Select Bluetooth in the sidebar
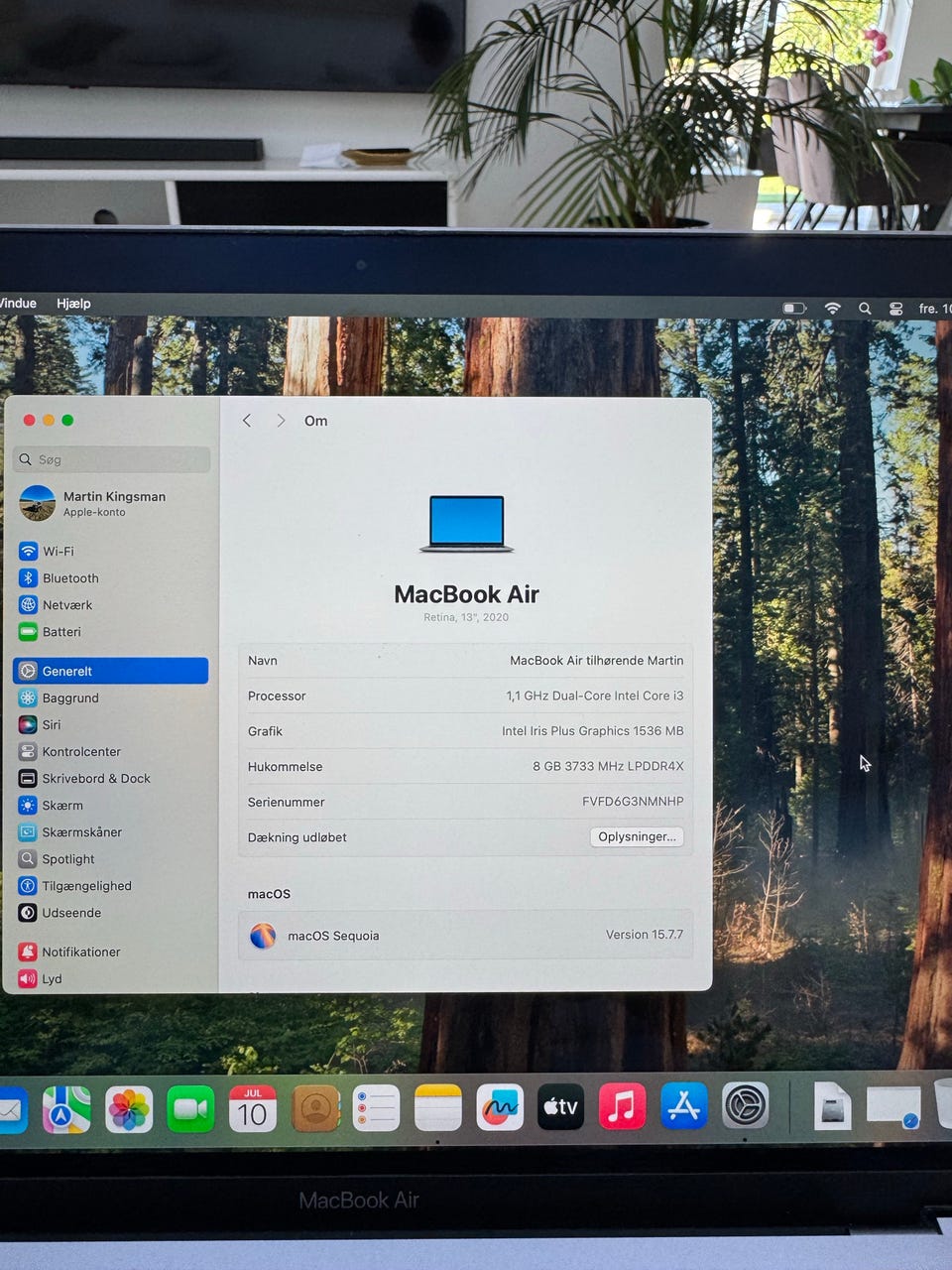The image size is (952, 1270). point(111,577)
